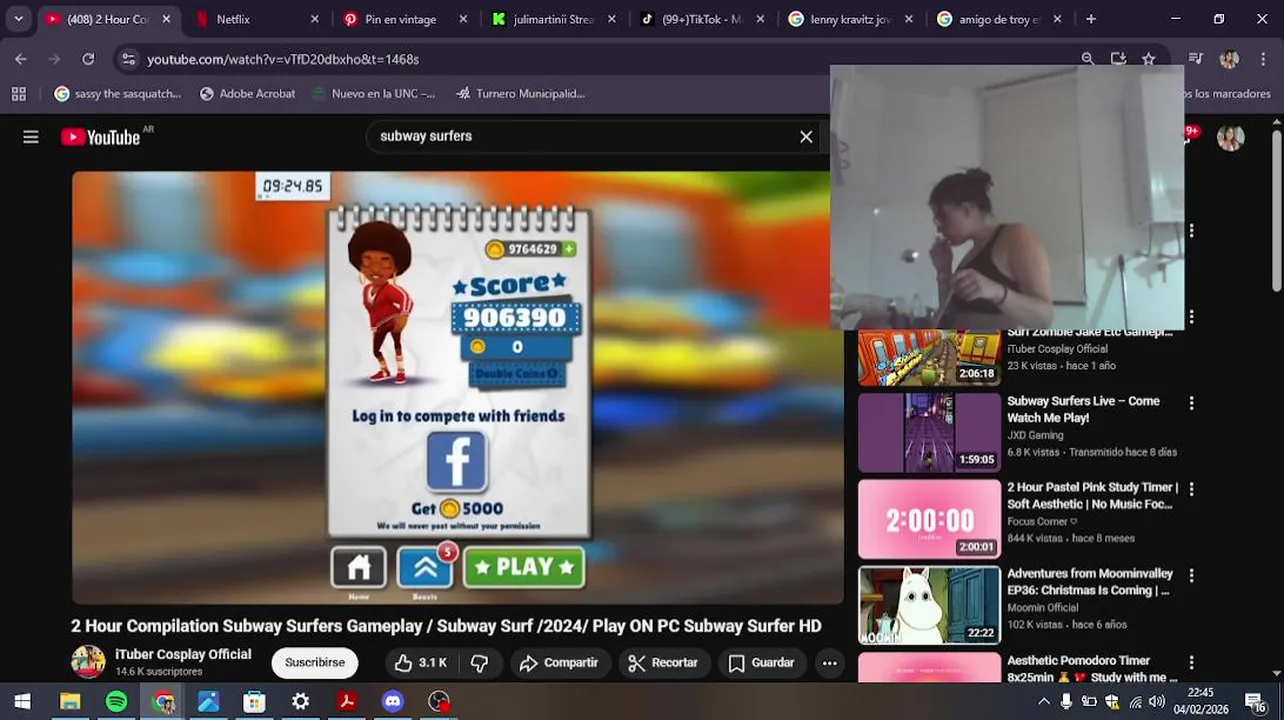
Task: Open more actions ellipsis next to Guardar
Action: point(829,663)
